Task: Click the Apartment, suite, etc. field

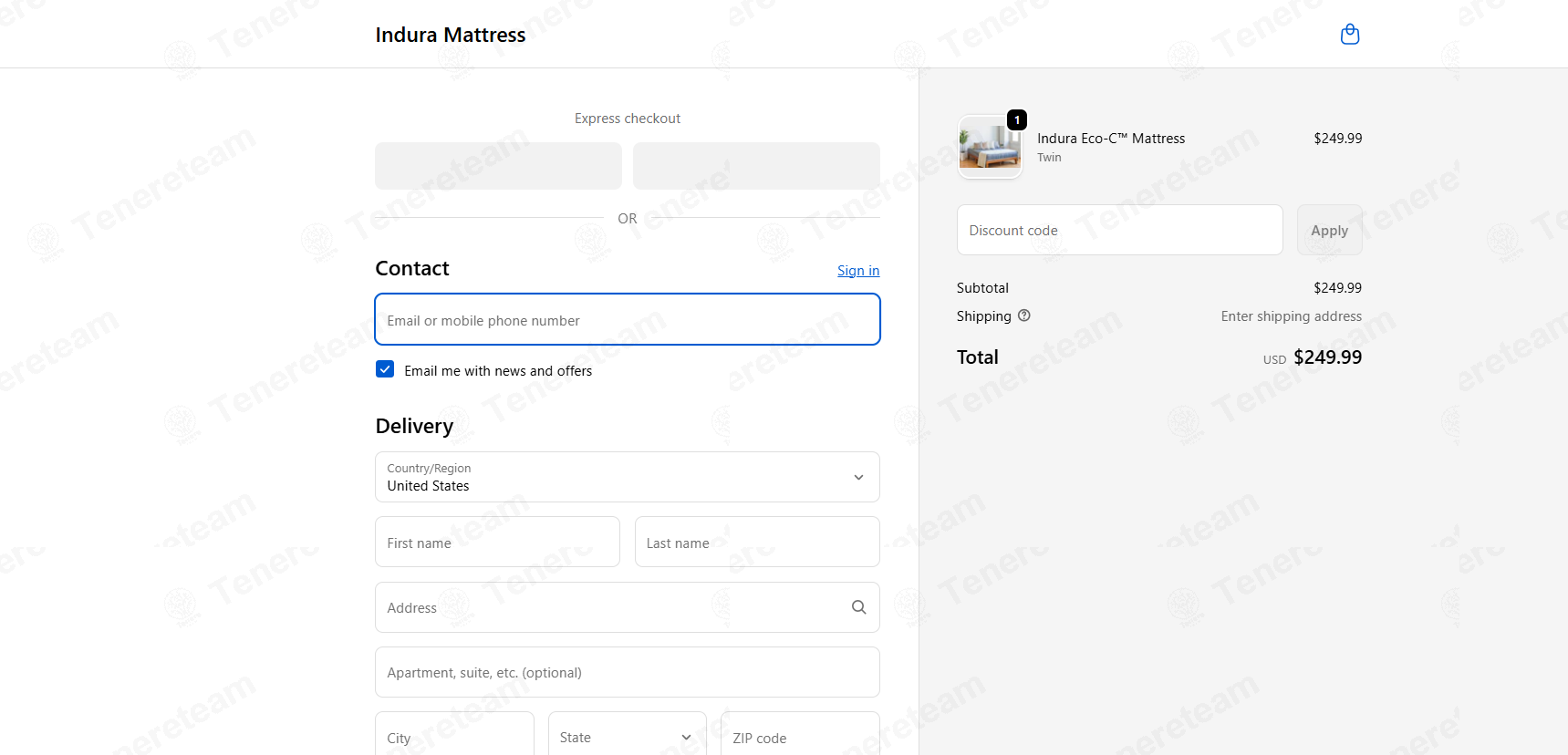Action: click(x=628, y=672)
